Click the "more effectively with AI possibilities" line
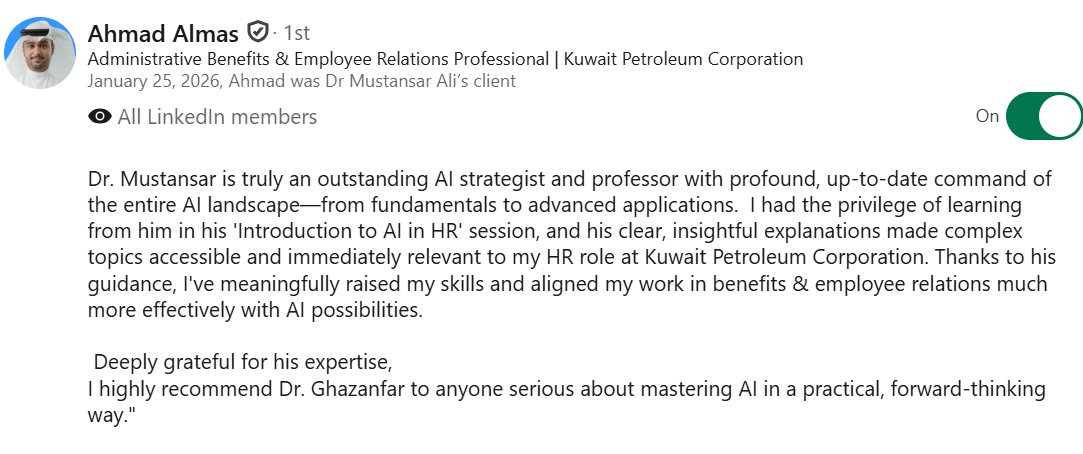This screenshot has height=454, width=1083. tap(255, 310)
